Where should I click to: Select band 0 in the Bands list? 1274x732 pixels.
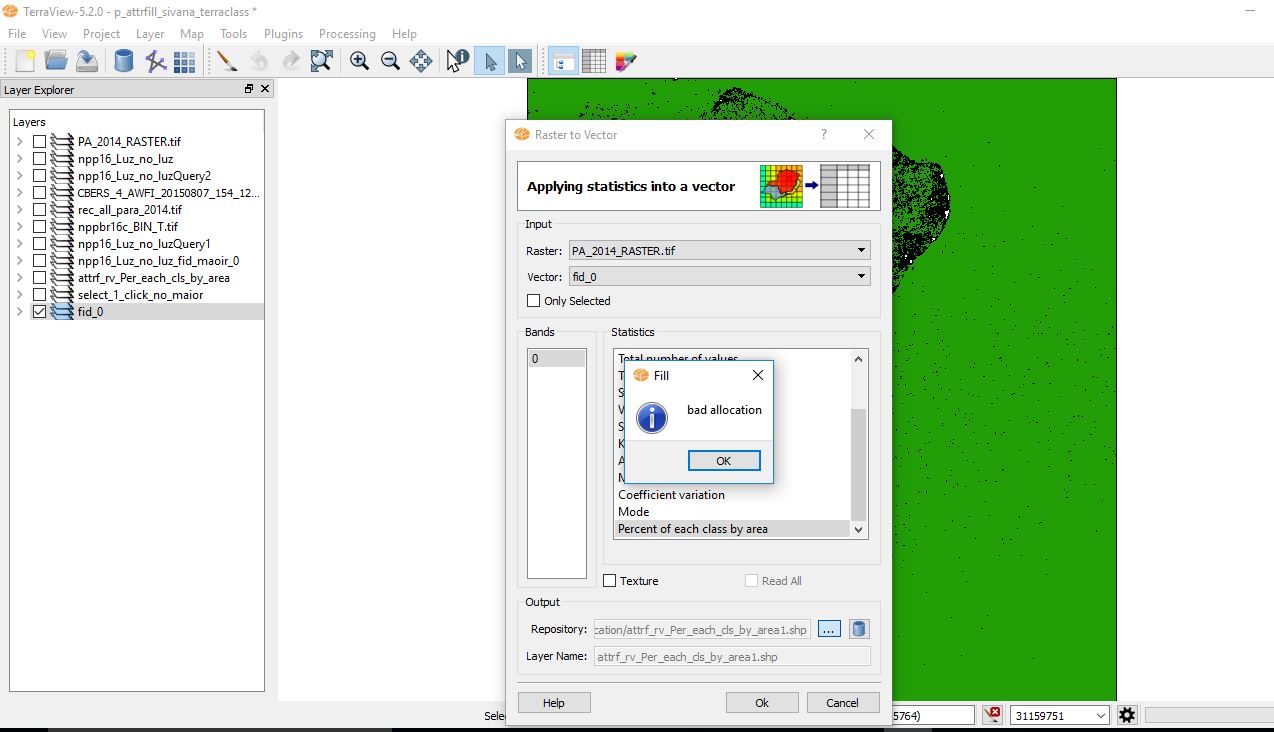pyautogui.click(x=556, y=359)
